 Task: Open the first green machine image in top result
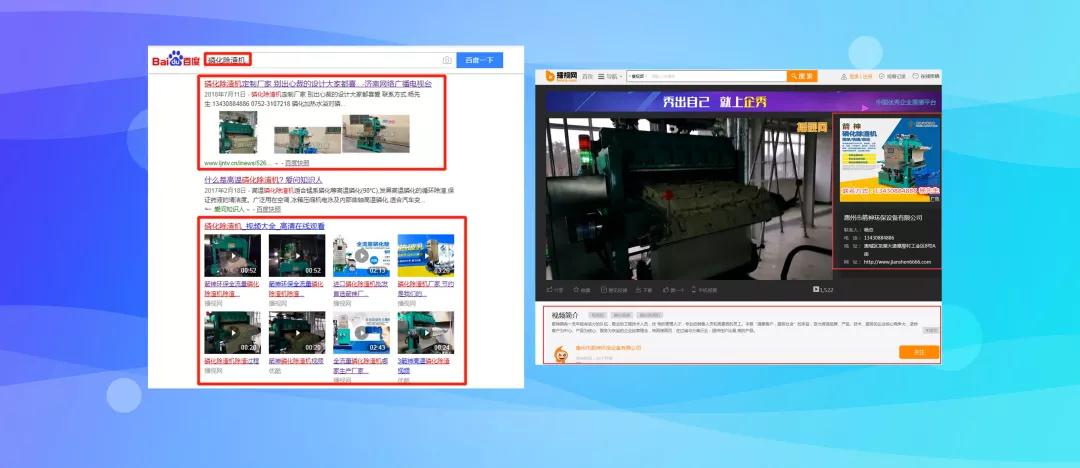238,132
